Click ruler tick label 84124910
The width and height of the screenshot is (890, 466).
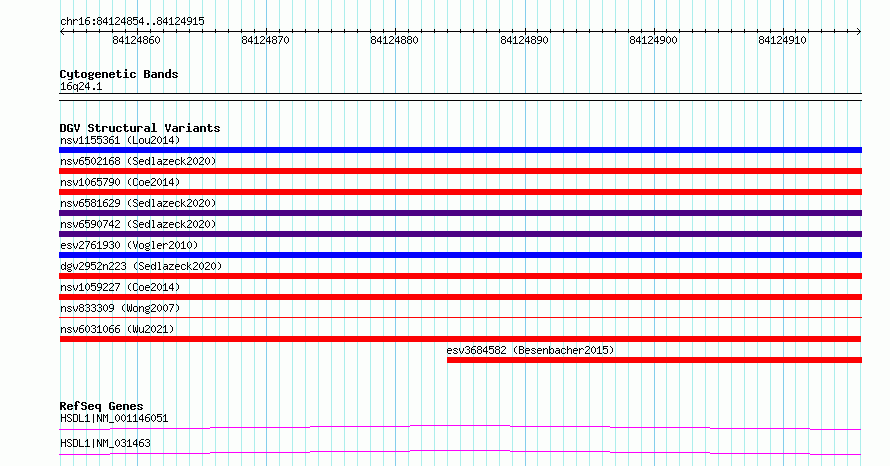pos(782,40)
